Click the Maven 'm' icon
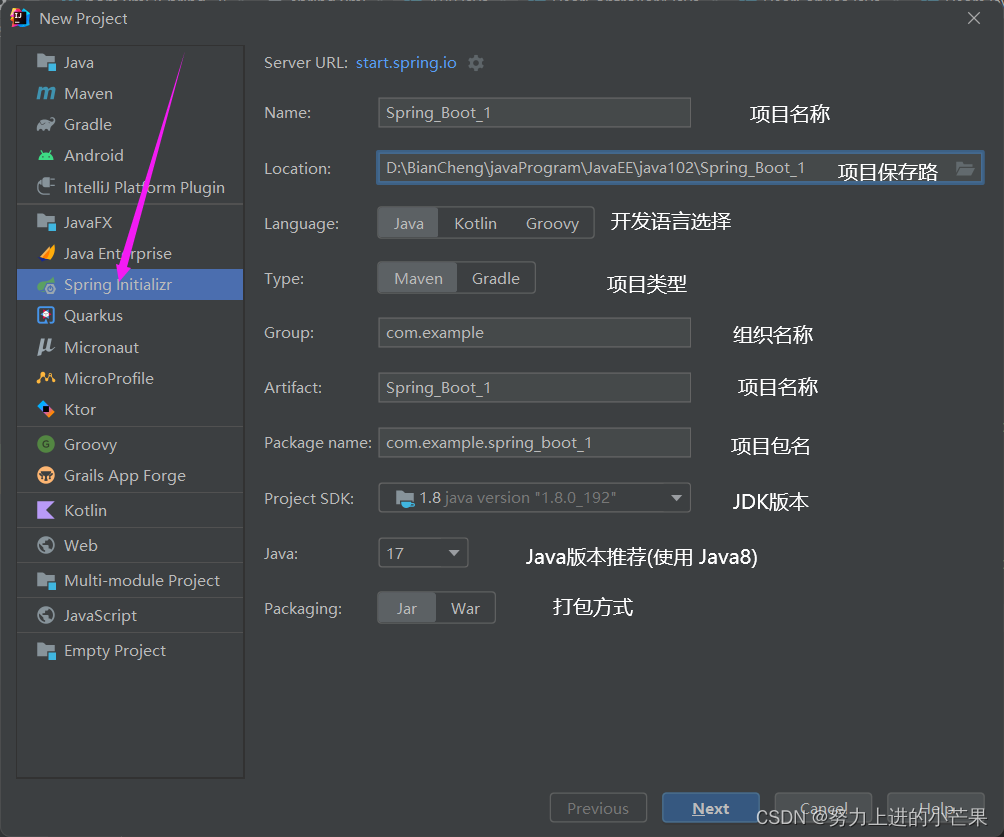The width and height of the screenshot is (1004, 837). click(46, 93)
